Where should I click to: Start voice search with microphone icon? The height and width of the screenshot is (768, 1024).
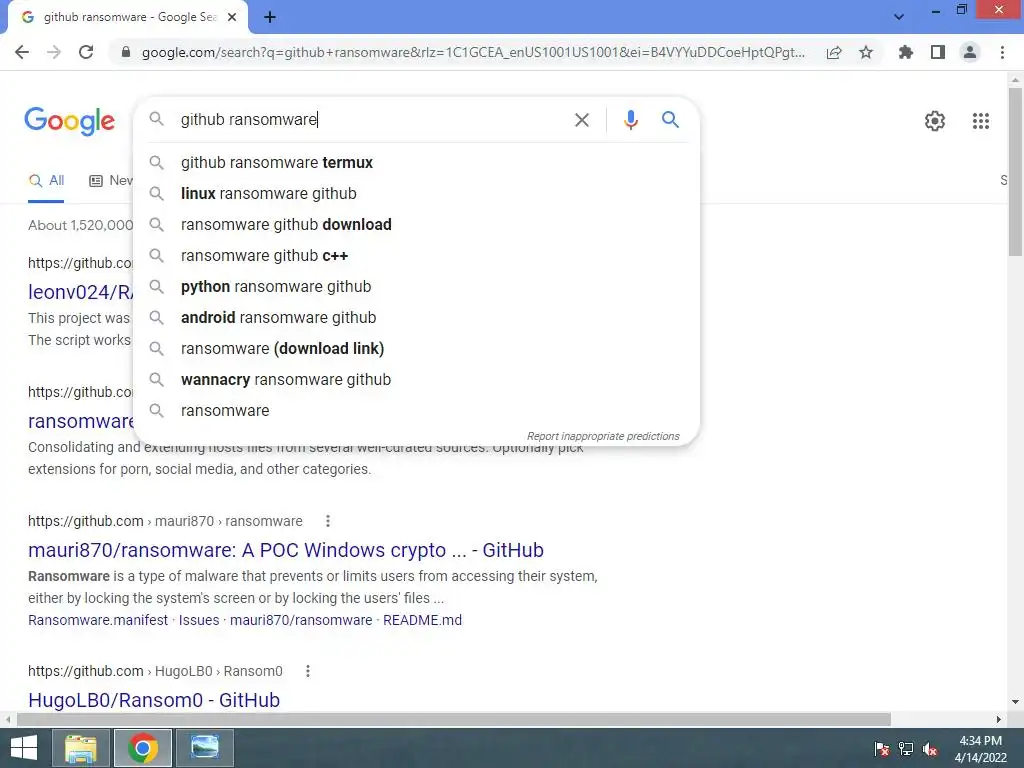630,120
